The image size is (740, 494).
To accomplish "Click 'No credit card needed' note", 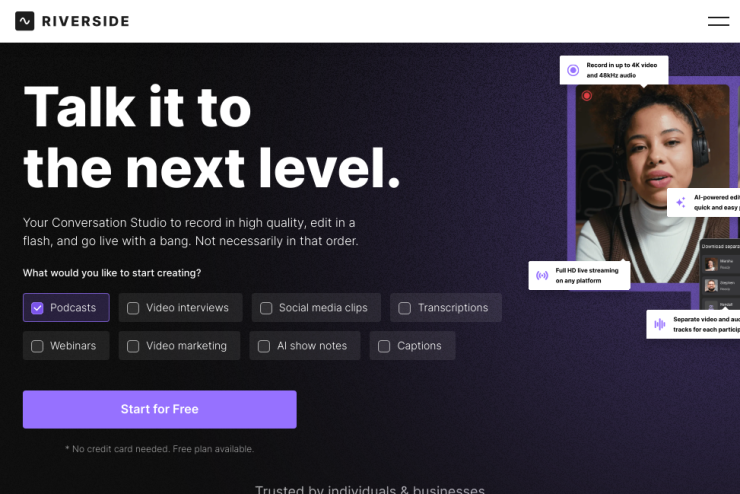I will click(160, 449).
